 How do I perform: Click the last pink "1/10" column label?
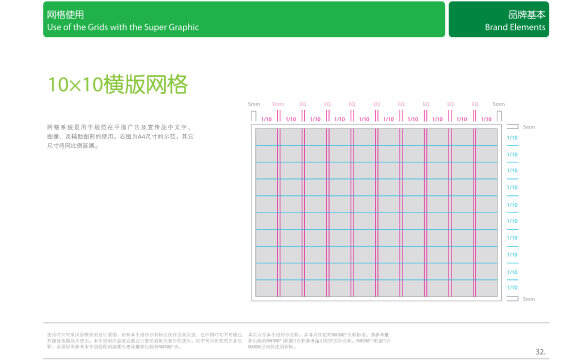(486, 119)
